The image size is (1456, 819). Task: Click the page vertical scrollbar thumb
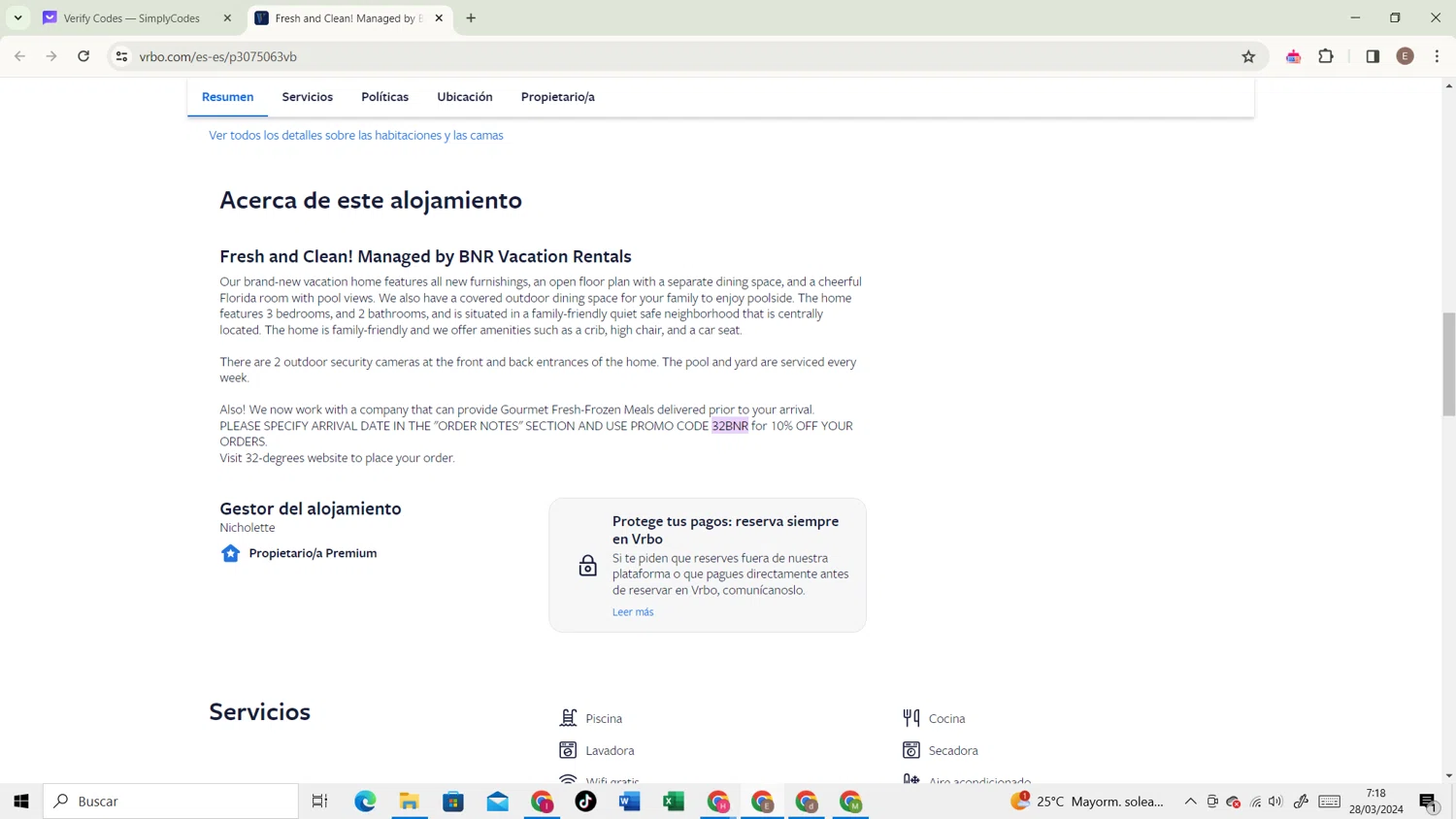[1448, 364]
